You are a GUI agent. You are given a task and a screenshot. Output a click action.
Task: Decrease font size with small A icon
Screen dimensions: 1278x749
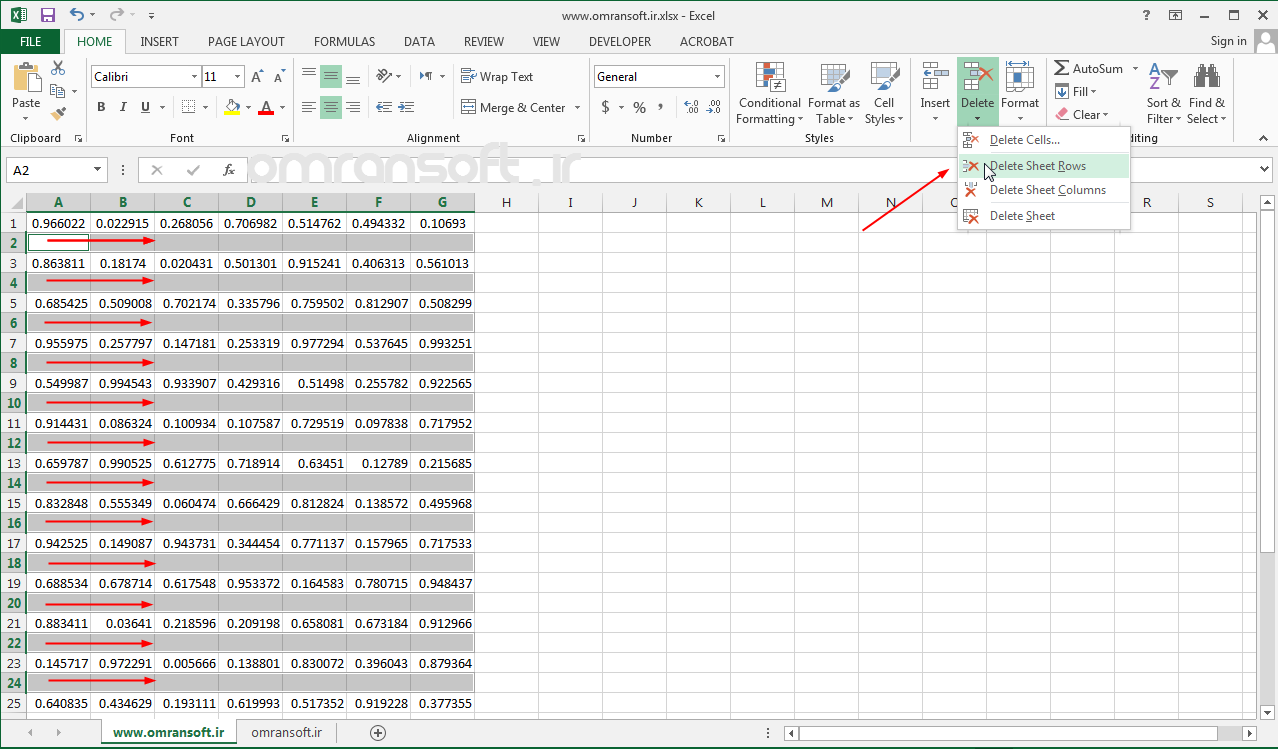(x=278, y=77)
